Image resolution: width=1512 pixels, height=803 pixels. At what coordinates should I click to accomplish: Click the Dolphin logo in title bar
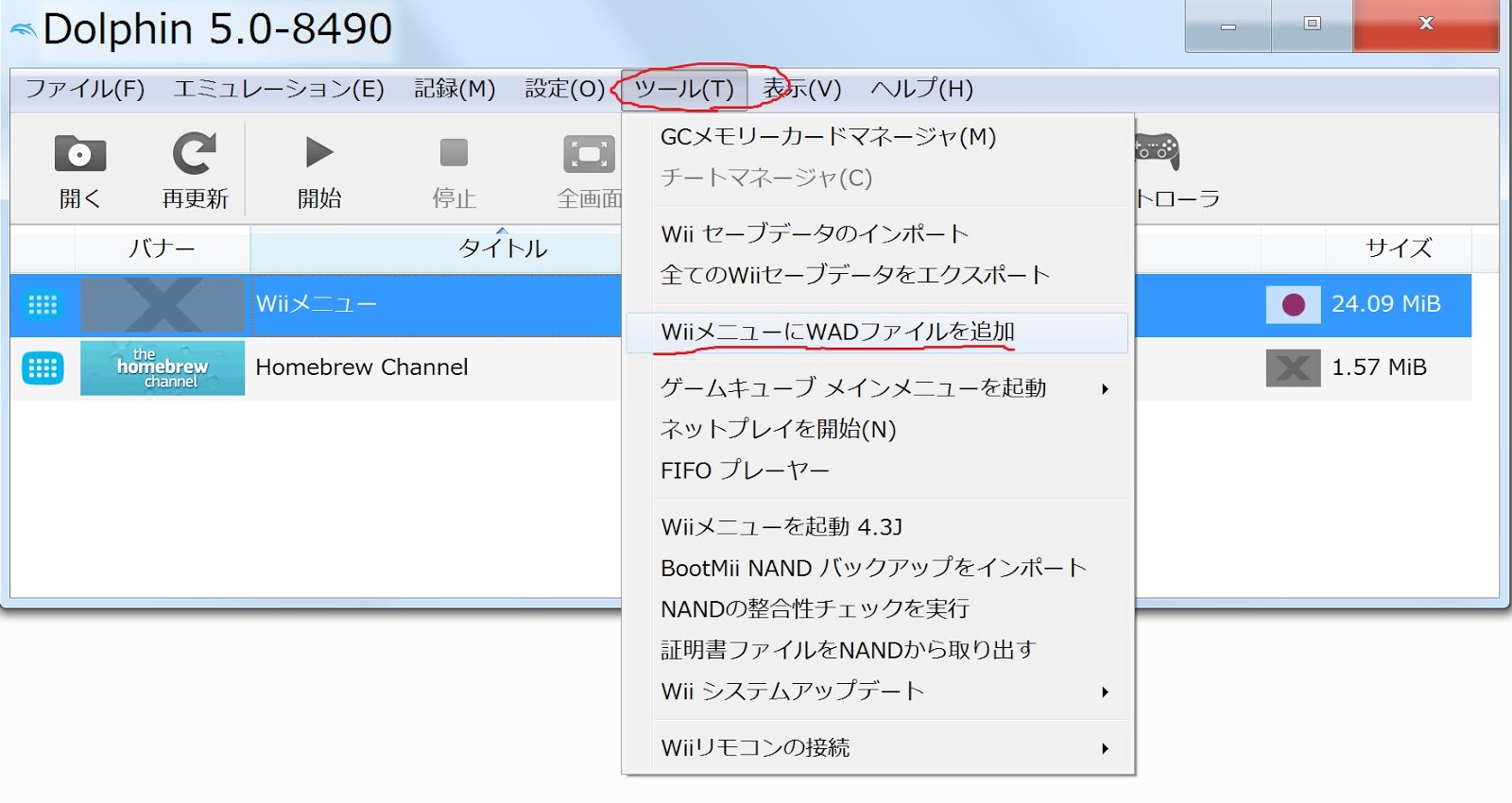click(23, 30)
